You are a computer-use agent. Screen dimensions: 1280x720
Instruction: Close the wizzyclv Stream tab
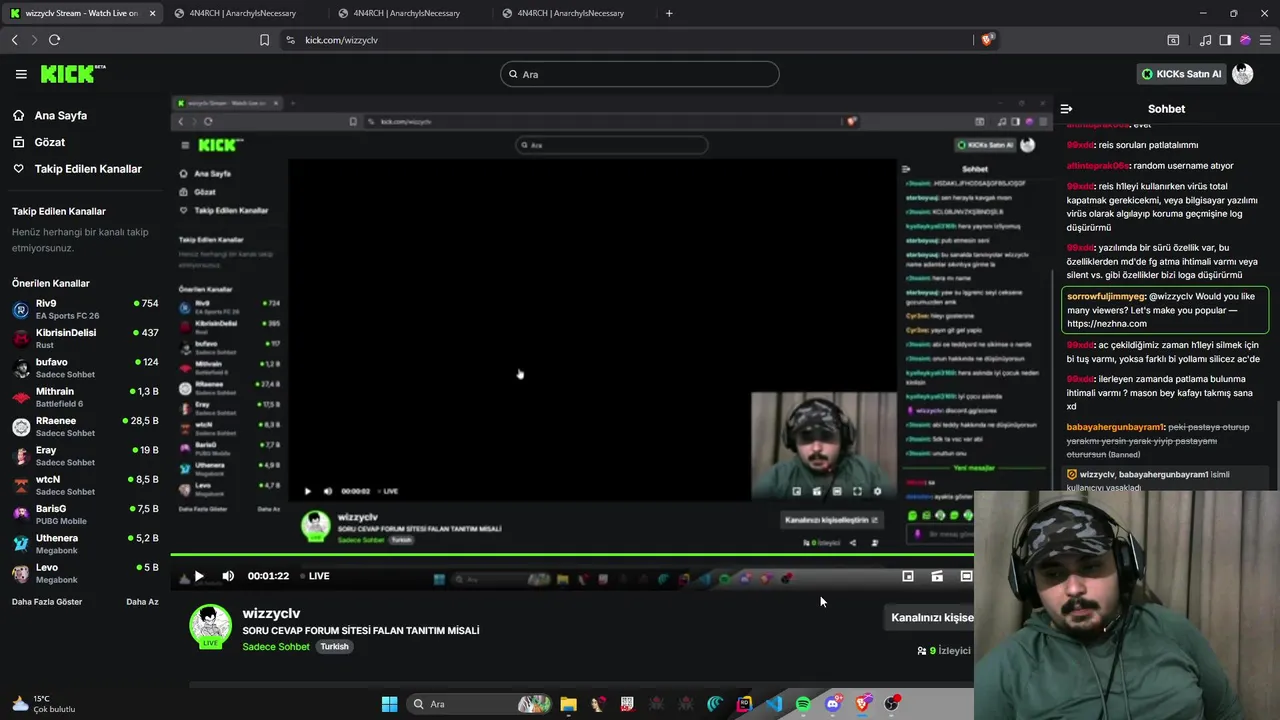click(152, 13)
